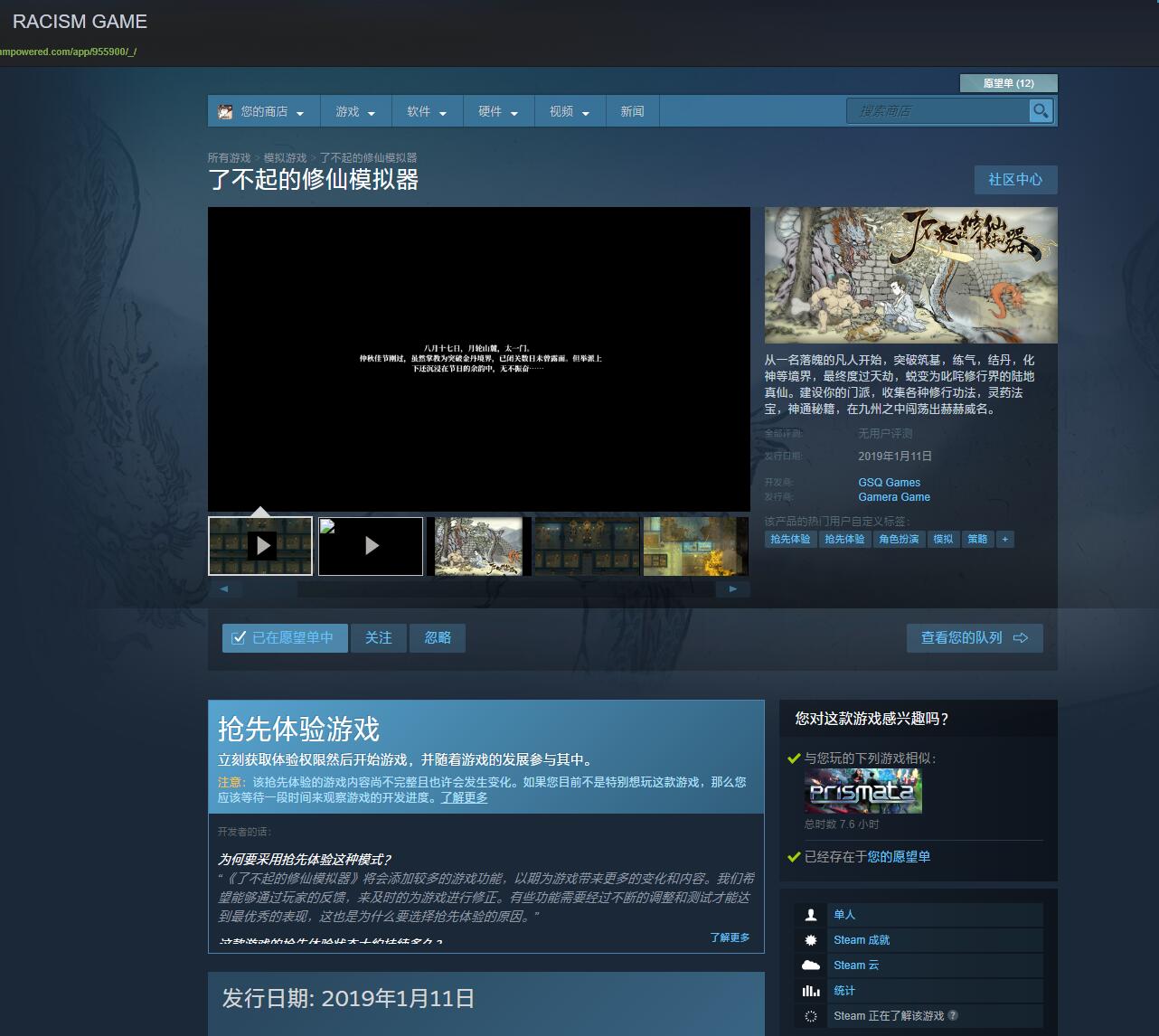The height and width of the screenshot is (1036, 1159).
Task: Select the 角色扮演 tag
Action: click(899, 539)
